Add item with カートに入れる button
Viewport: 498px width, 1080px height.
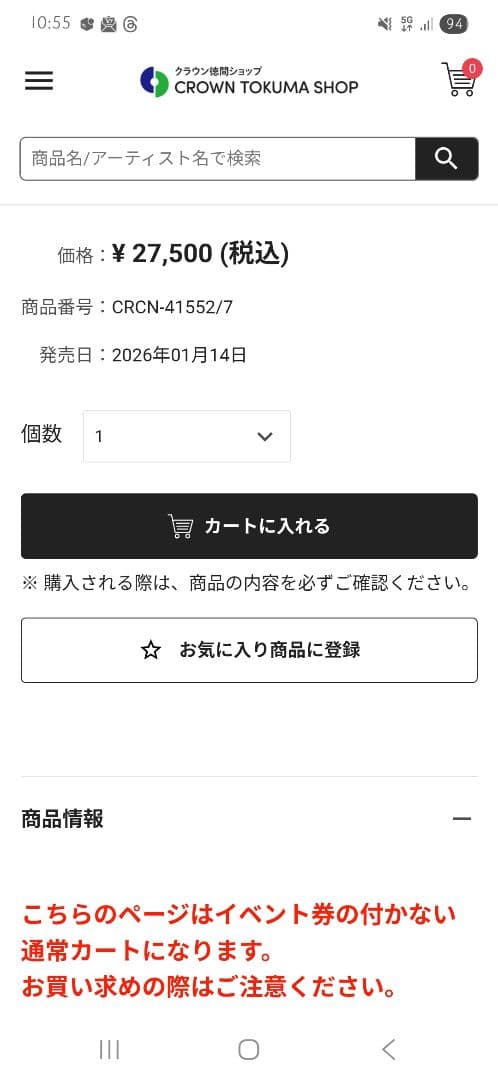tap(249, 526)
